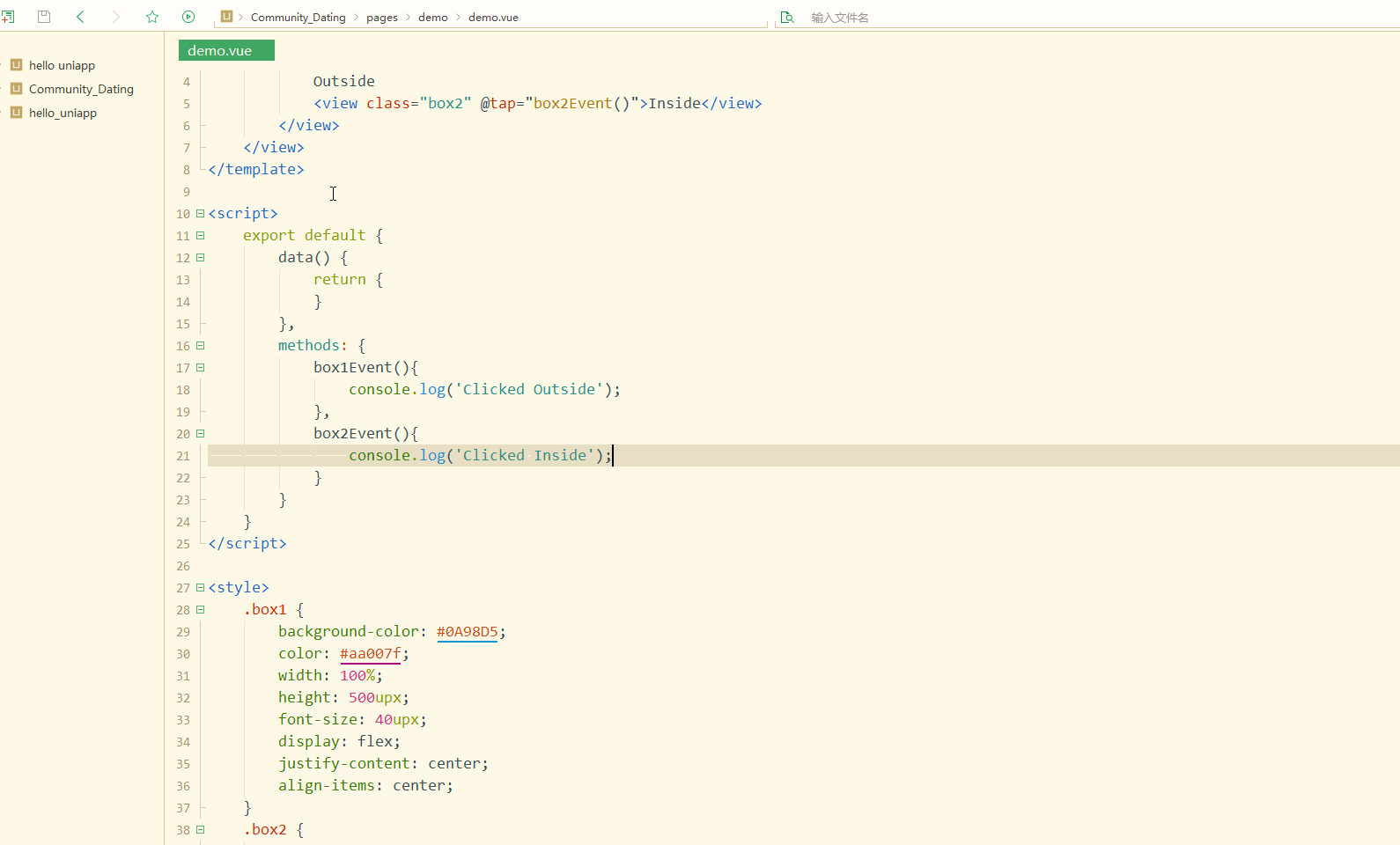Image resolution: width=1400 pixels, height=845 pixels.
Task: Collapse the .box2 rule at line 38
Action: click(x=201, y=829)
